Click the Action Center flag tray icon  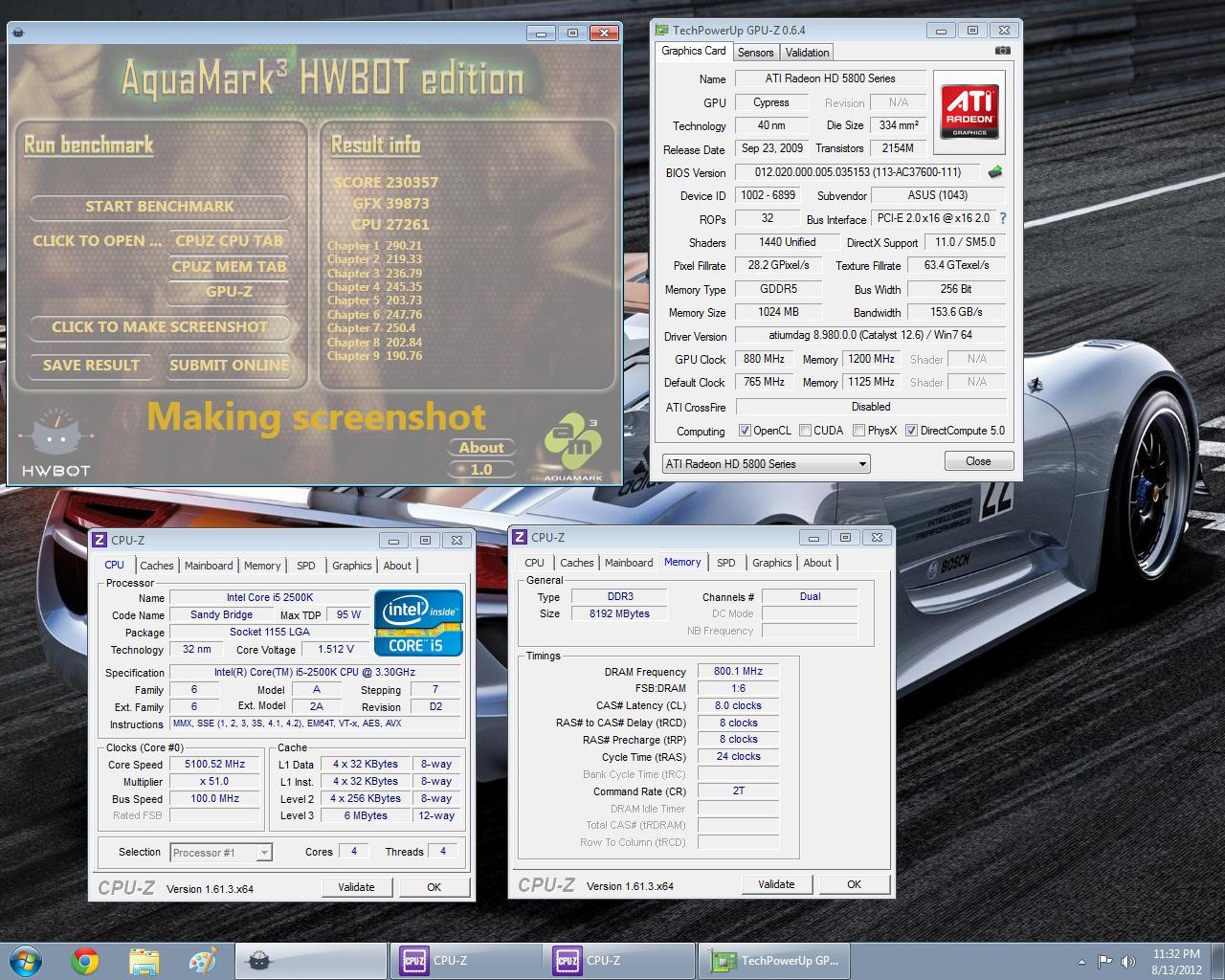pyautogui.click(x=1104, y=962)
